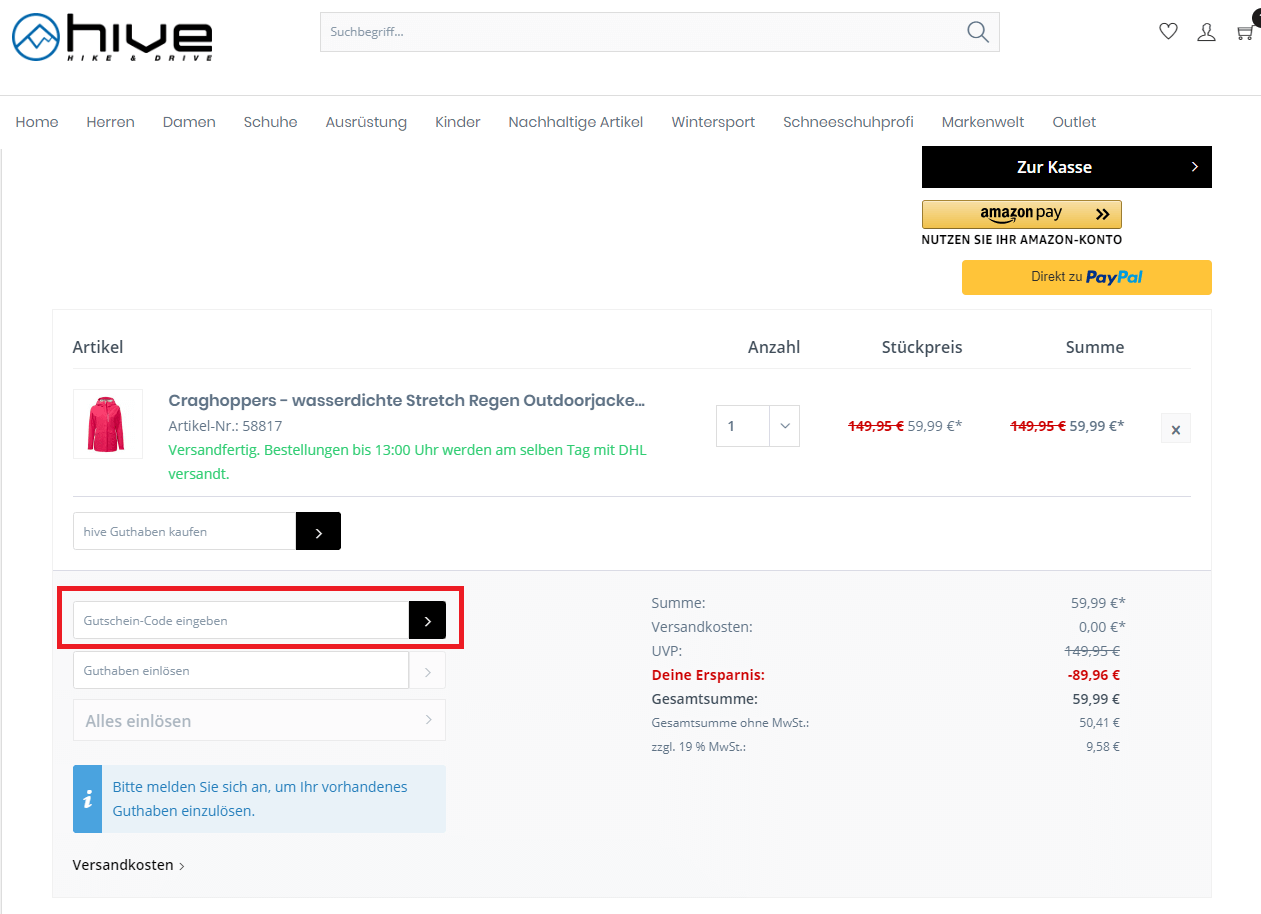Open the Craghoppers jacket product link
1261x914 pixels.
point(406,400)
